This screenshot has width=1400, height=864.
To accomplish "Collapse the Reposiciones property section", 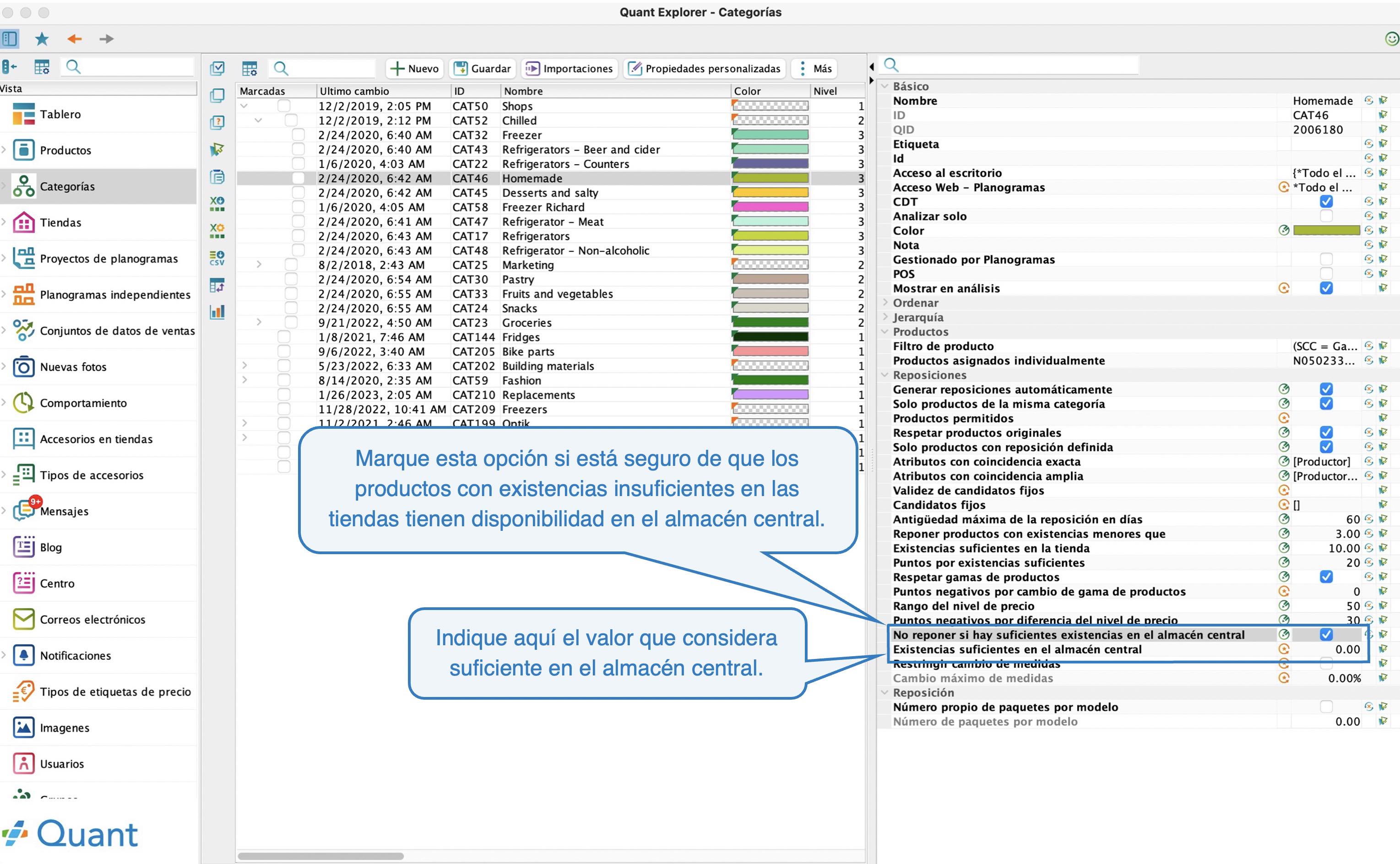I will [x=885, y=375].
